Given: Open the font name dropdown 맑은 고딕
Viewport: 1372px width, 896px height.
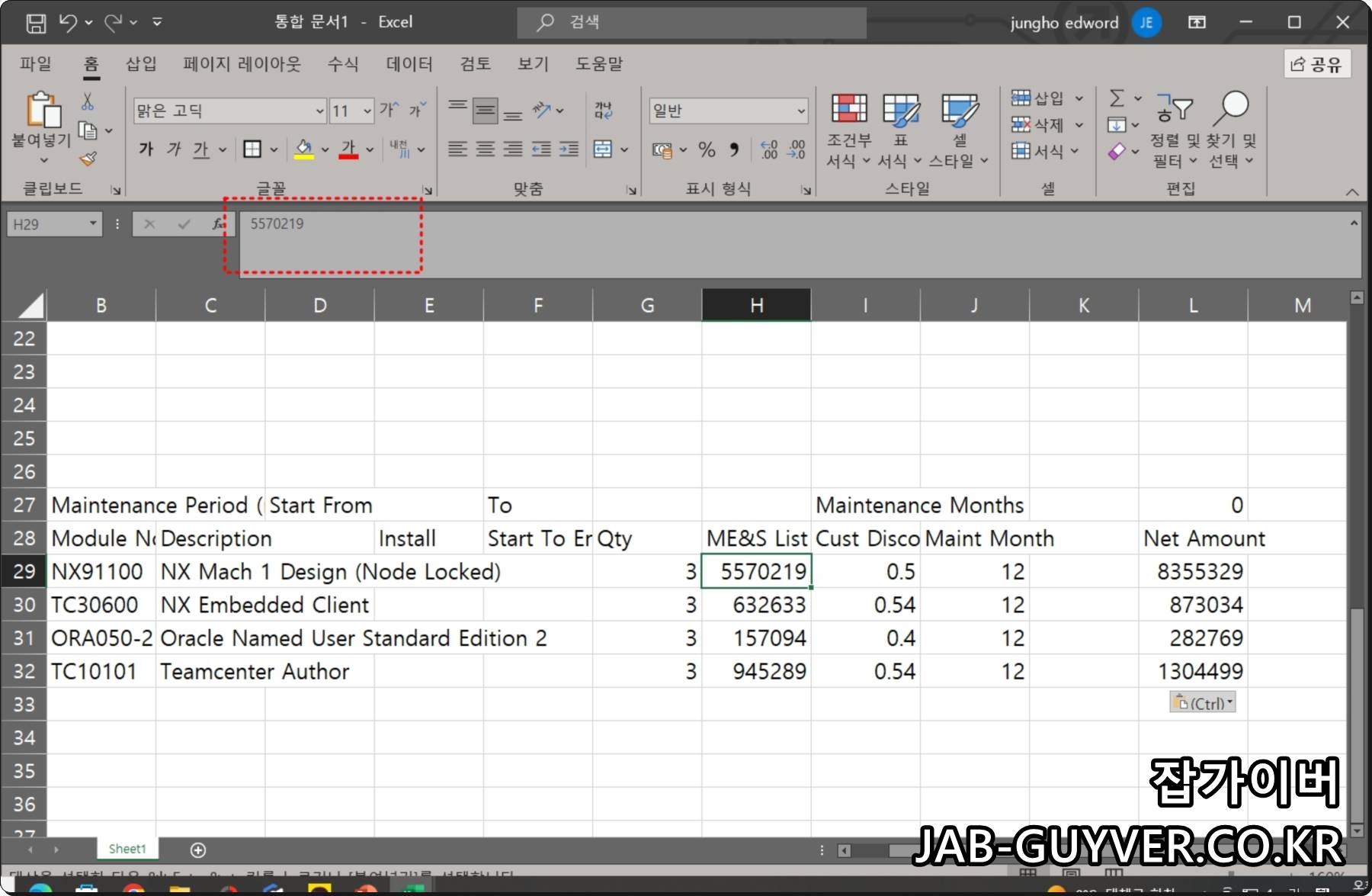Looking at the screenshot, I should [x=319, y=111].
